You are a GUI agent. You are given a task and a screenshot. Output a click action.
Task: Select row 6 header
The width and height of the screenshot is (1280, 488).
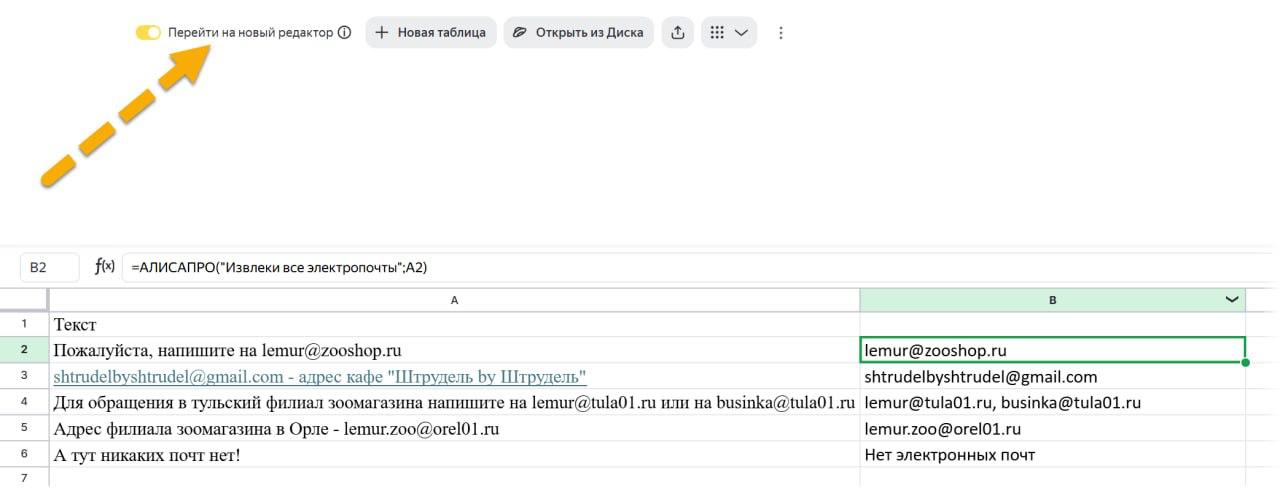click(x=24, y=454)
